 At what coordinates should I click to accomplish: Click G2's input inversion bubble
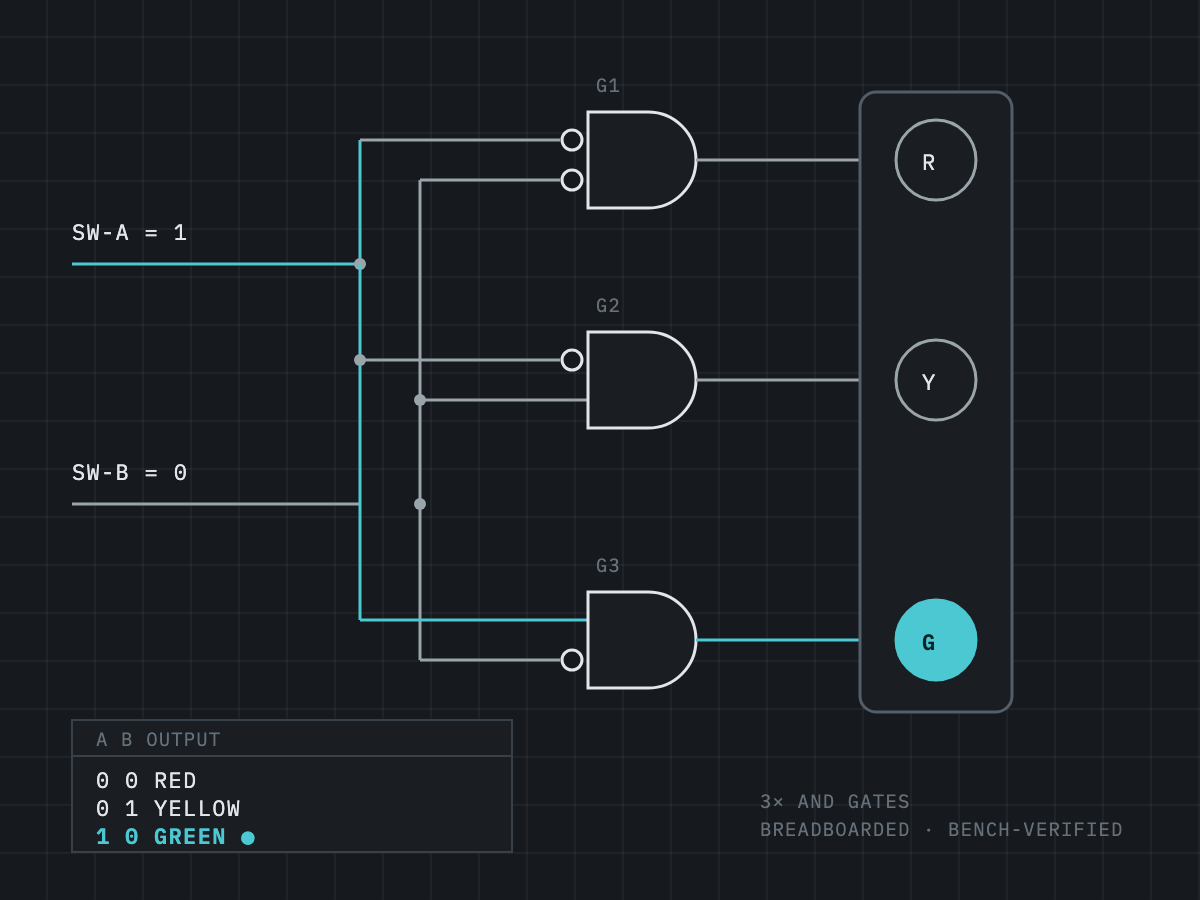pyautogui.click(x=572, y=360)
